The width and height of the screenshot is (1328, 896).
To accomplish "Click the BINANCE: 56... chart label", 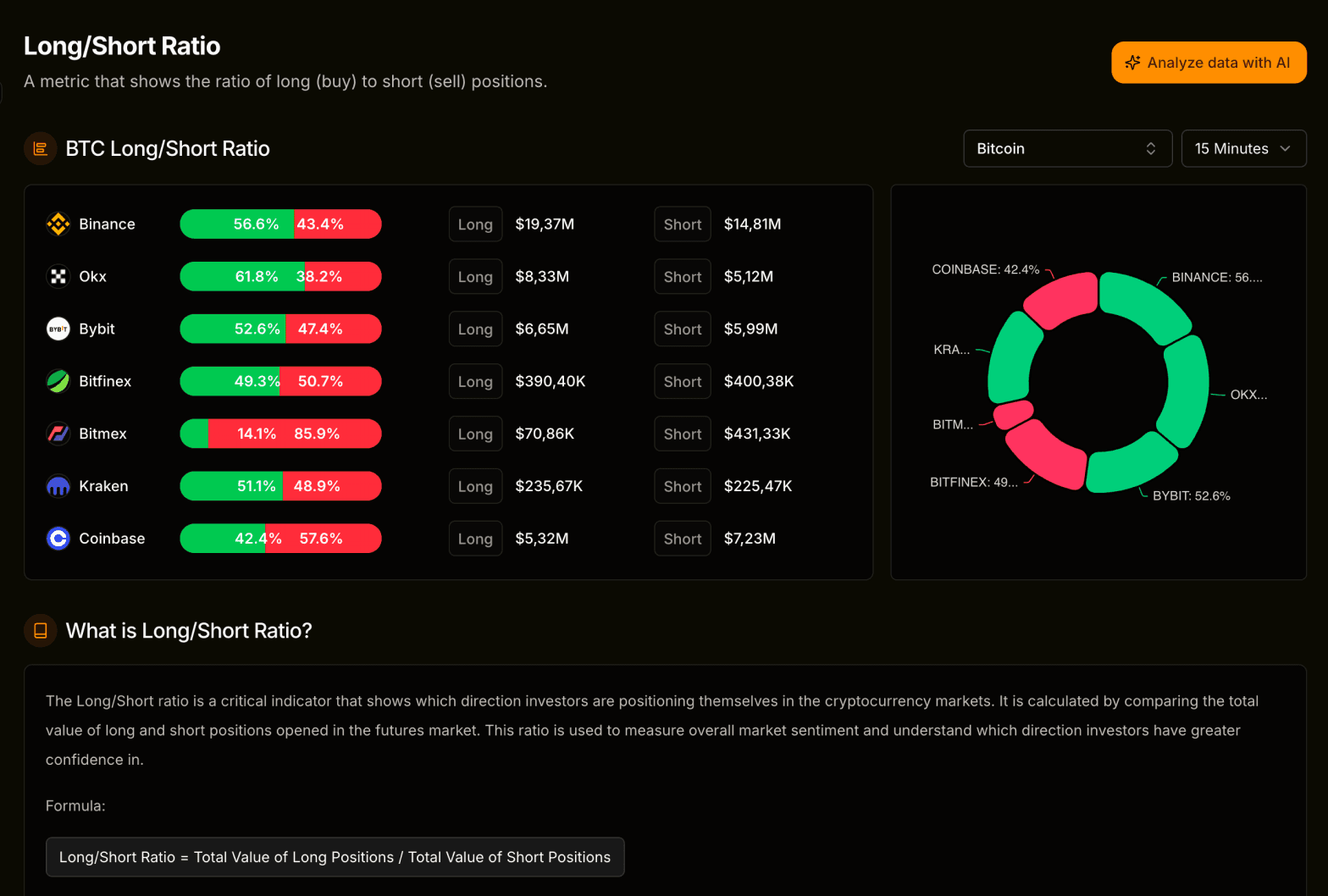I will (x=1217, y=278).
